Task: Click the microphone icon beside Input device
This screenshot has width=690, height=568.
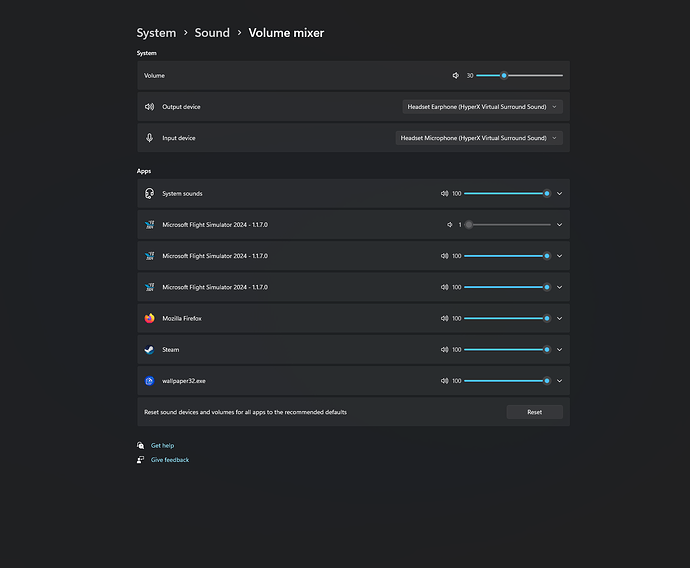Action: pos(149,138)
